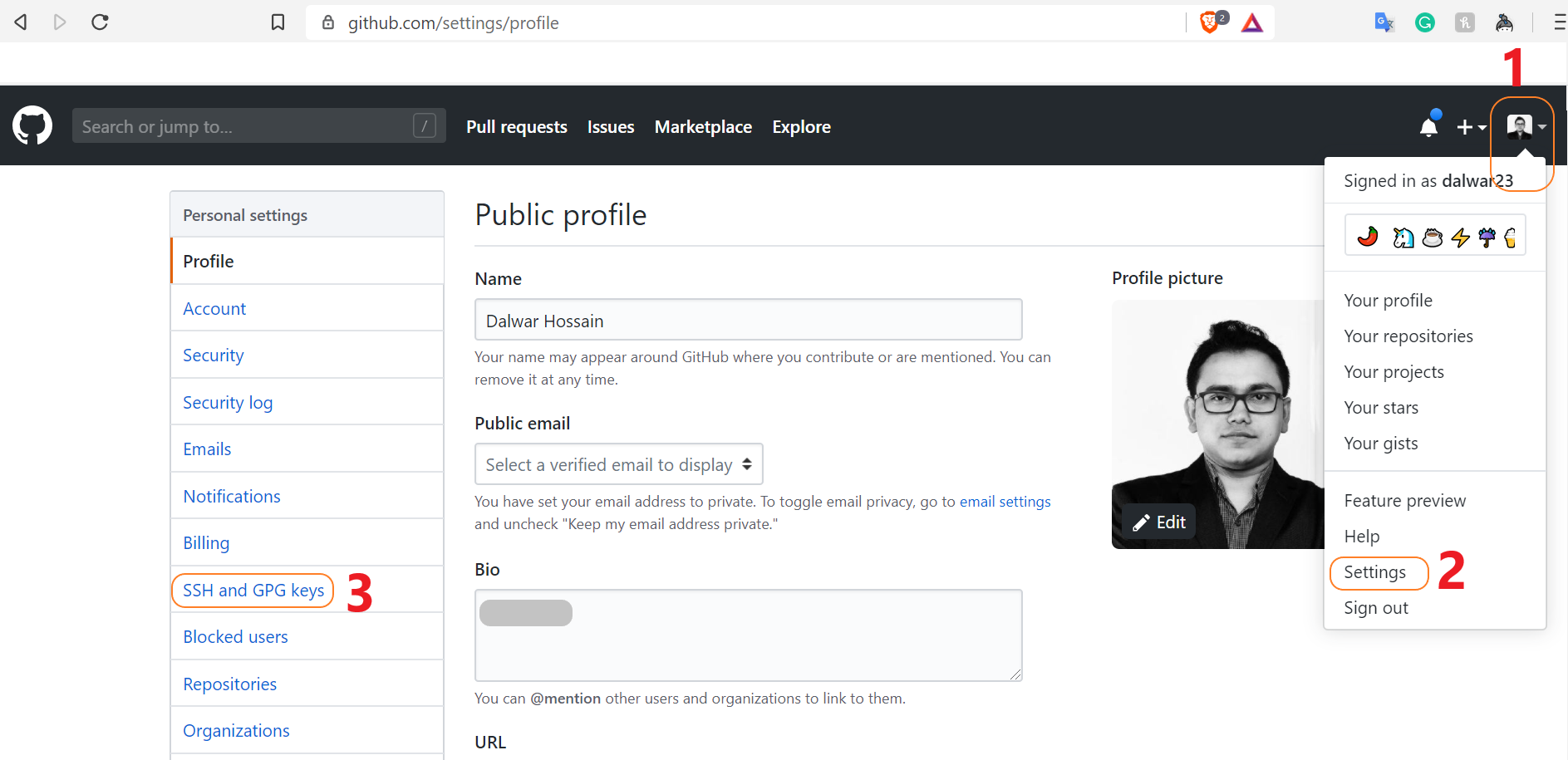This screenshot has width=1568, height=760.
Task: Click the Bio textarea resize handle
Action: [1015, 674]
